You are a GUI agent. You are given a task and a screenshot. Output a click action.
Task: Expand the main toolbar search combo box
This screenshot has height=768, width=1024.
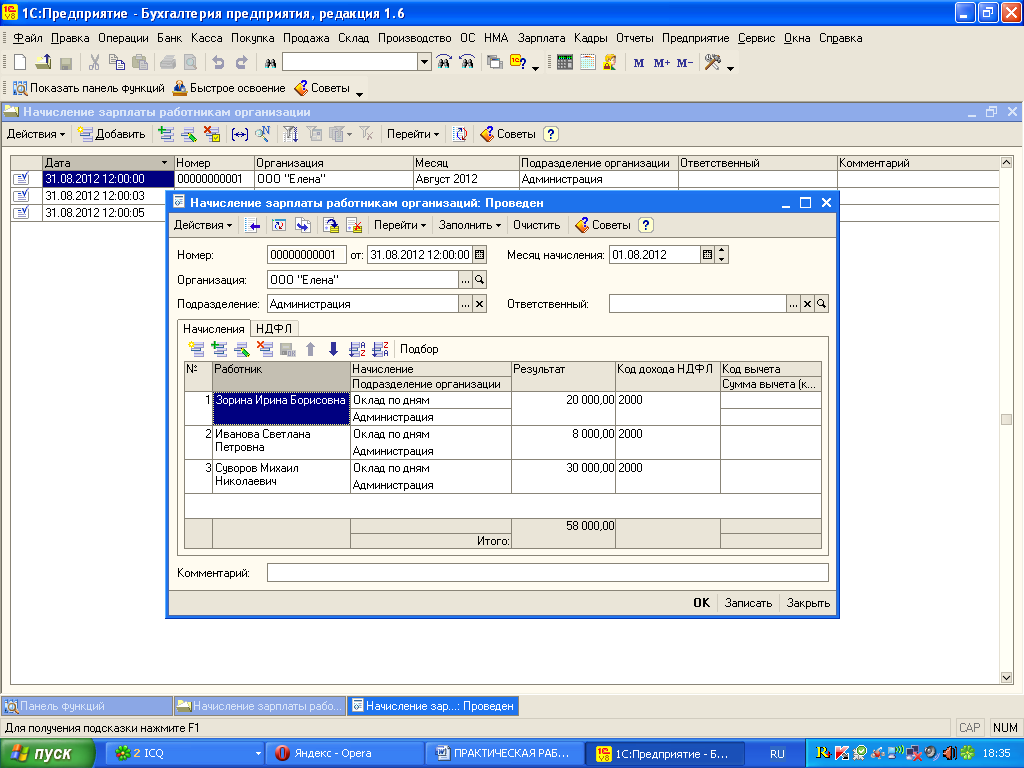[x=425, y=62]
